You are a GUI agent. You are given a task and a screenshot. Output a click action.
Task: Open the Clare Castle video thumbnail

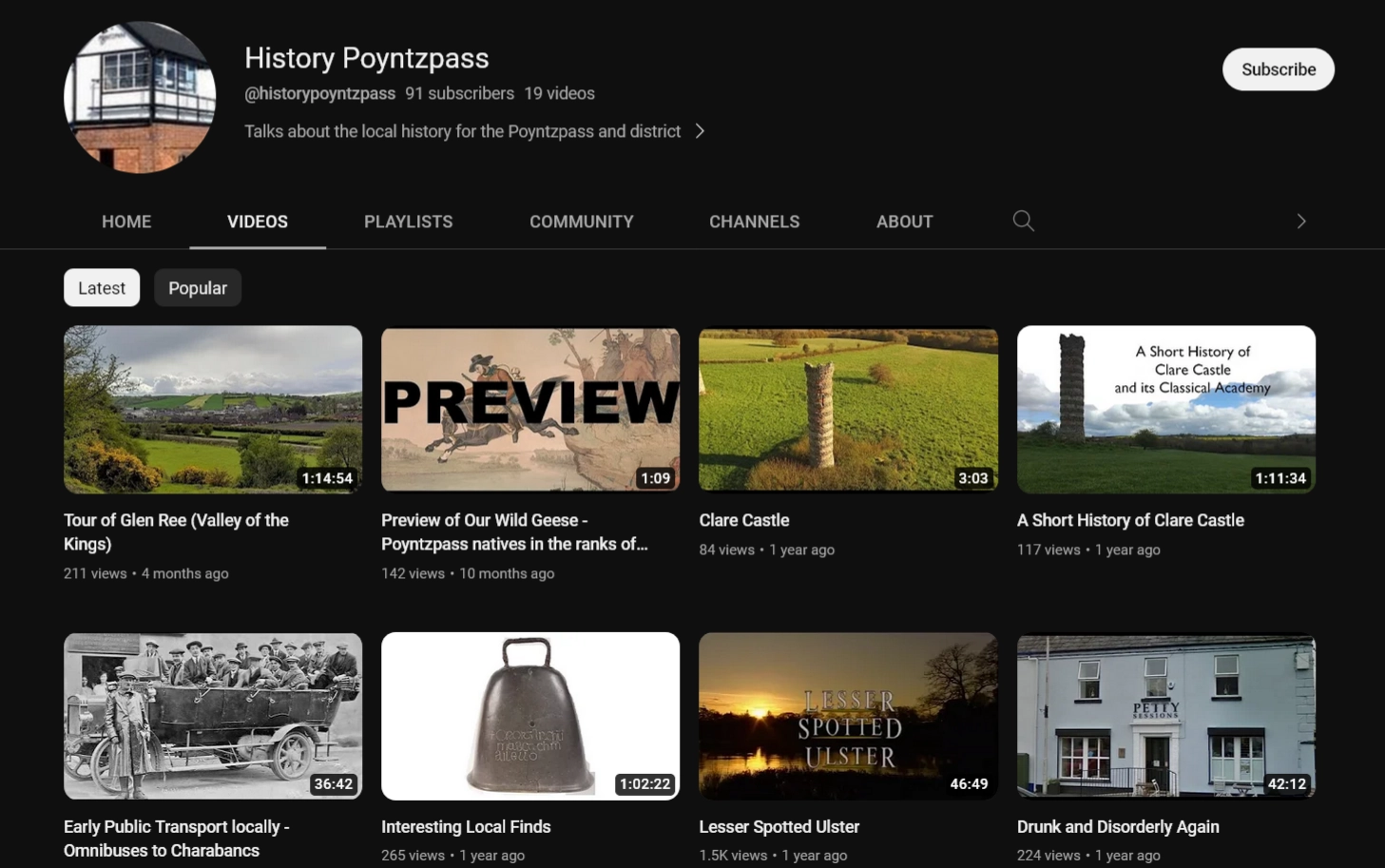848,409
